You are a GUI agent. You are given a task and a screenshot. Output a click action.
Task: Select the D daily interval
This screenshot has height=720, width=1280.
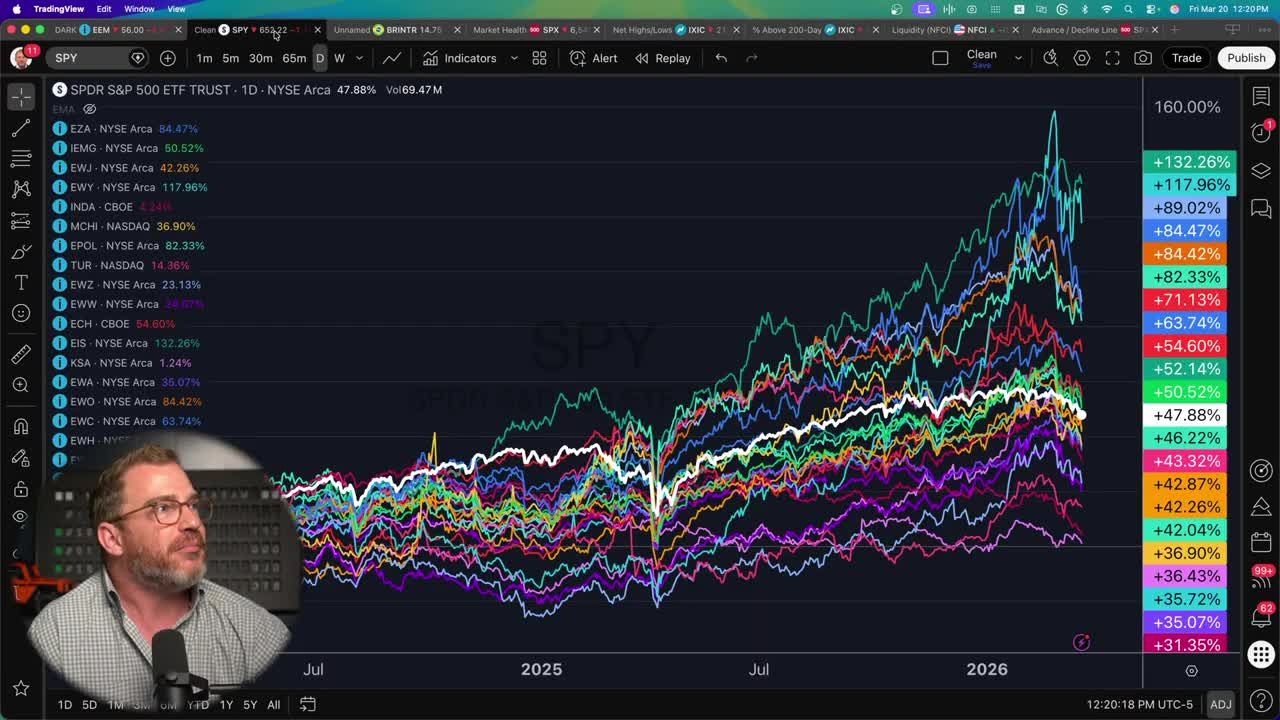point(320,58)
